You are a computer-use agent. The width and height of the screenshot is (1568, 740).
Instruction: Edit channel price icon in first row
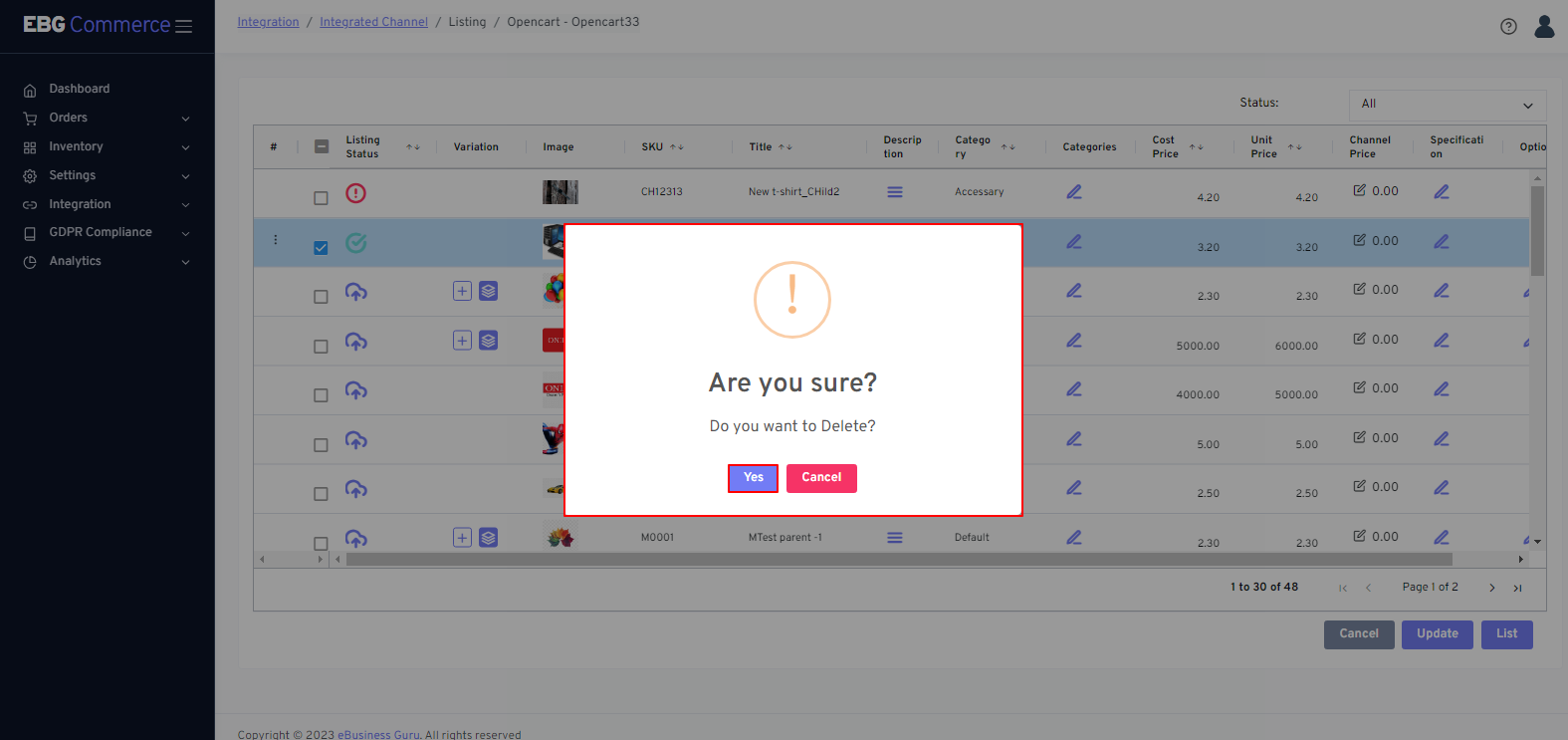tap(1359, 190)
